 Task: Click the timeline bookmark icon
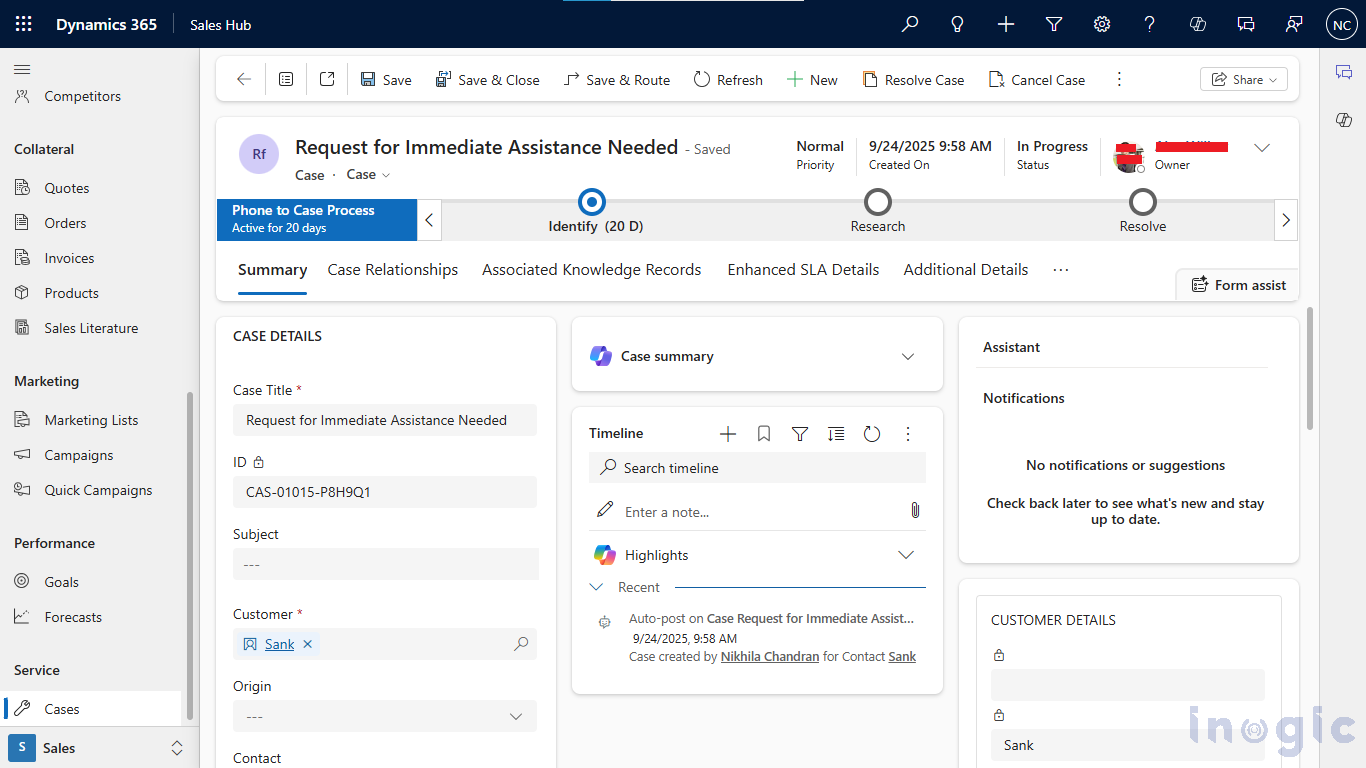tap(764, 434)
